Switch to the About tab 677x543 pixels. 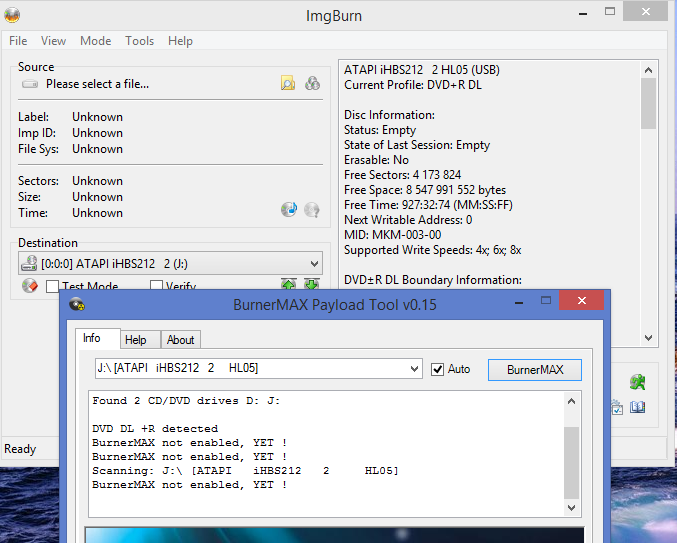[180, 340]
